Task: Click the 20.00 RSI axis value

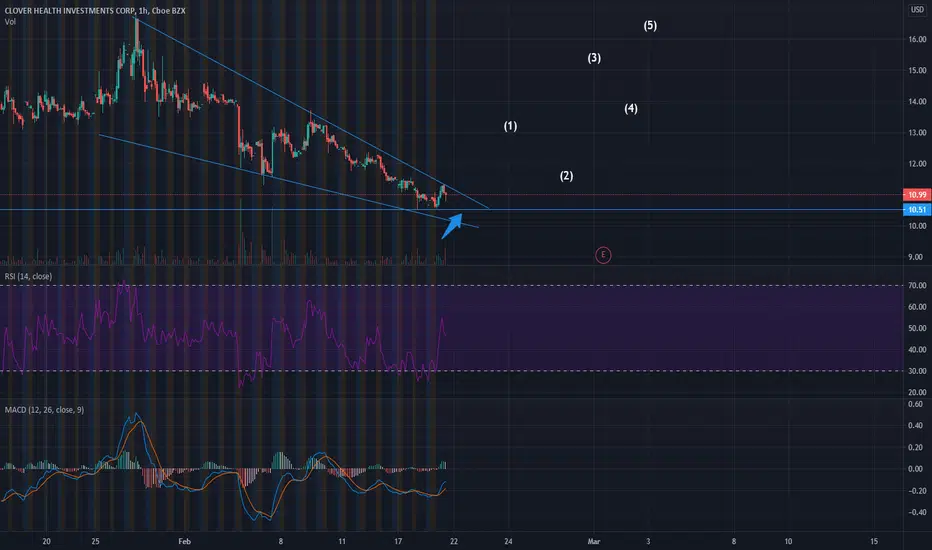Action: tap(917, 392)
